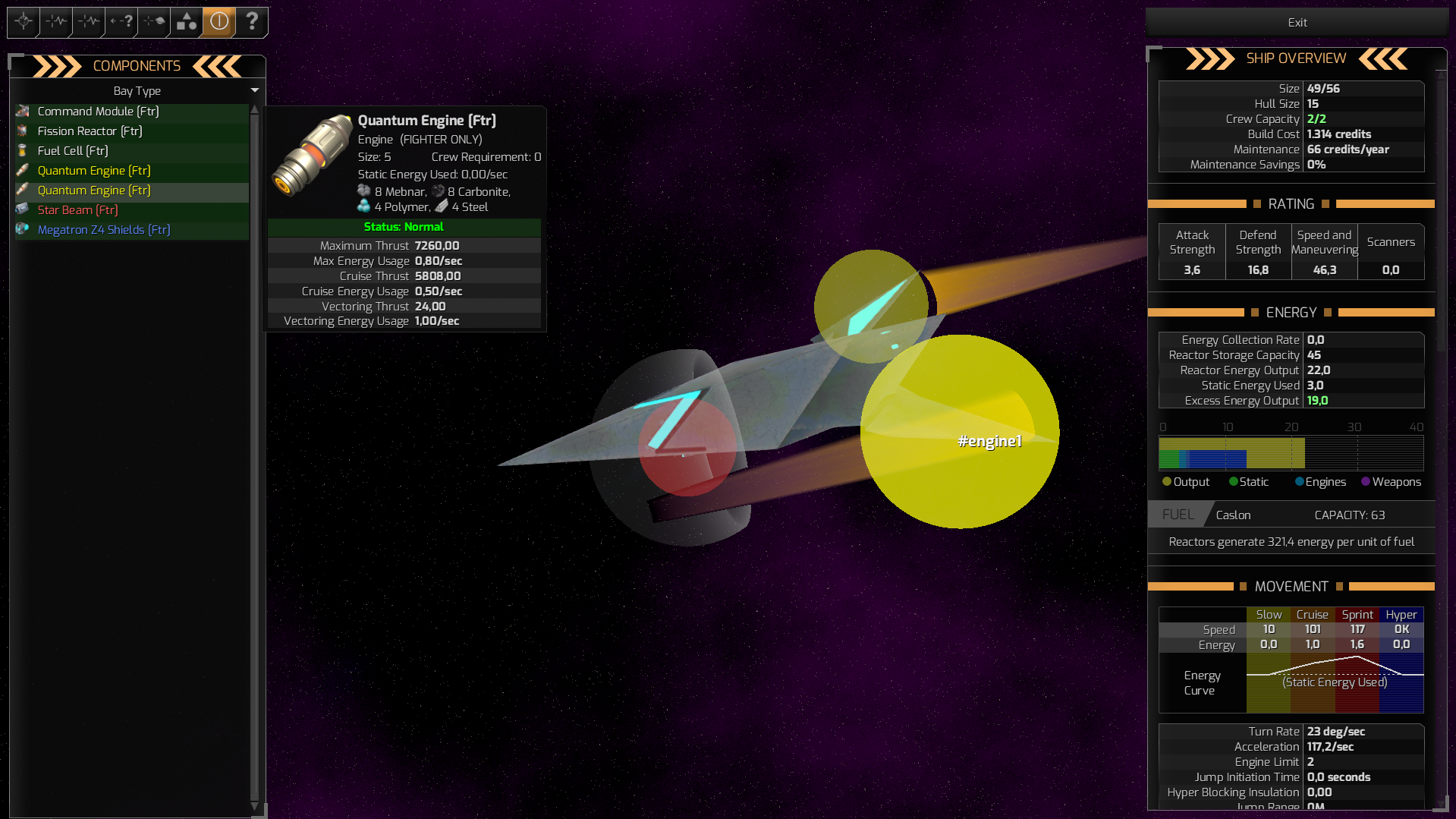Click the highlighted power info toolbar icon
The width and height of the screenshot is (1456, 819).
(x=218, y=22)
